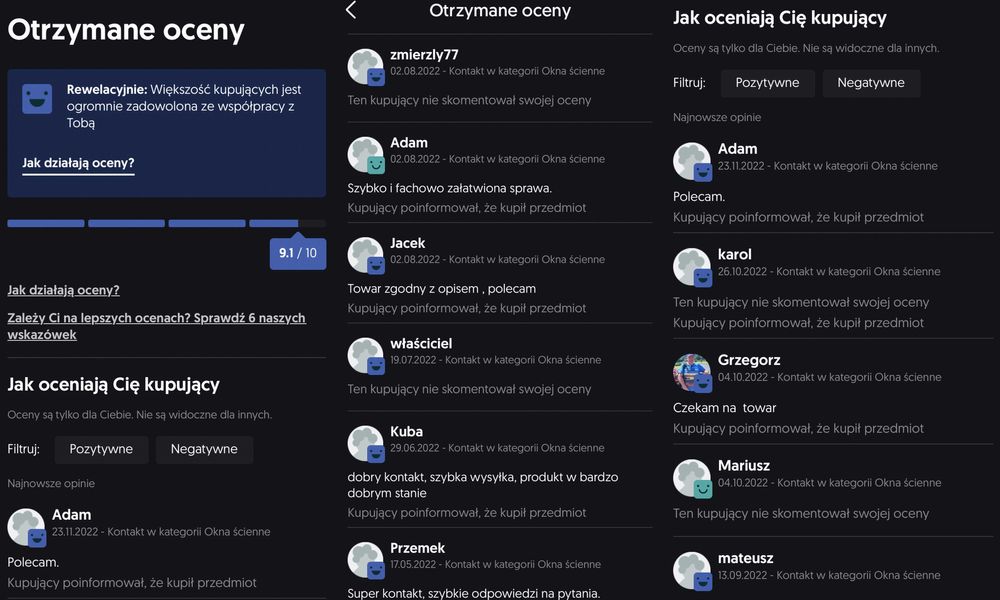Click Adam's avatar in right panel, 23.11.2022
Viewport: 1000px width, 600px height.
[692, 161]
